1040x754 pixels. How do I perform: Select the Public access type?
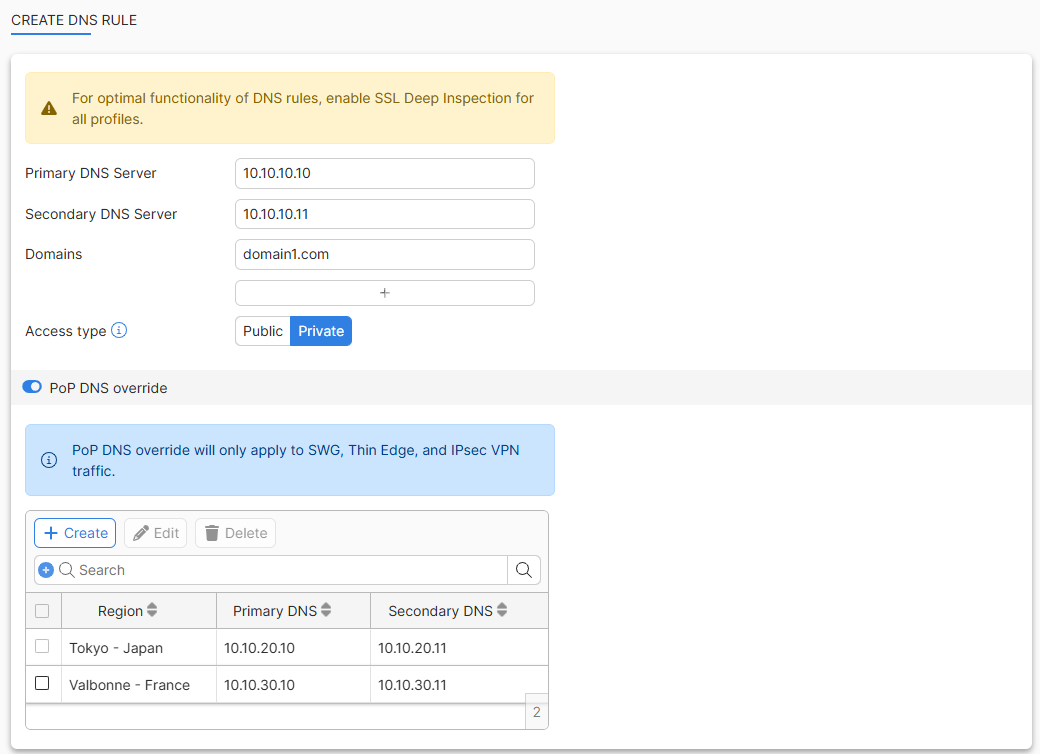click(x=262, y=330)
